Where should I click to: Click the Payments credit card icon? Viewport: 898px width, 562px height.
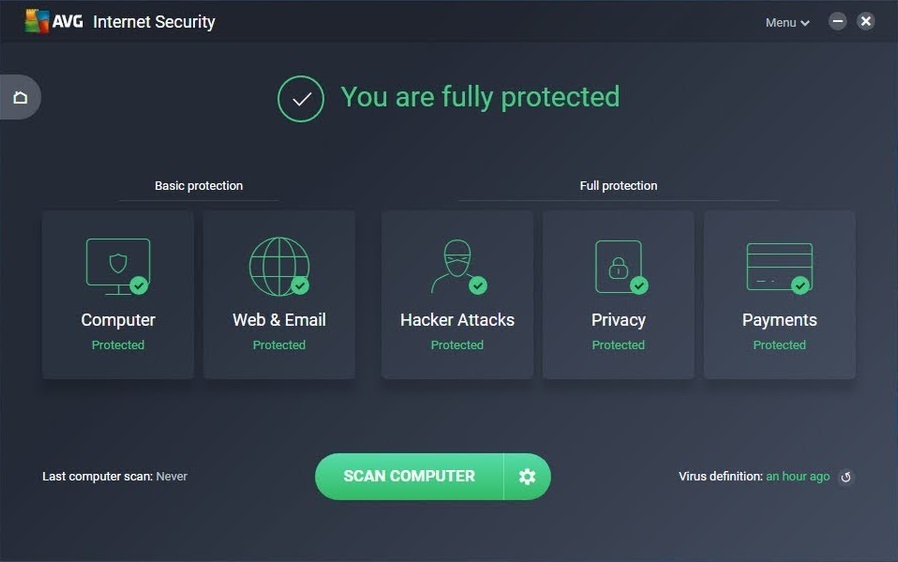779,268
